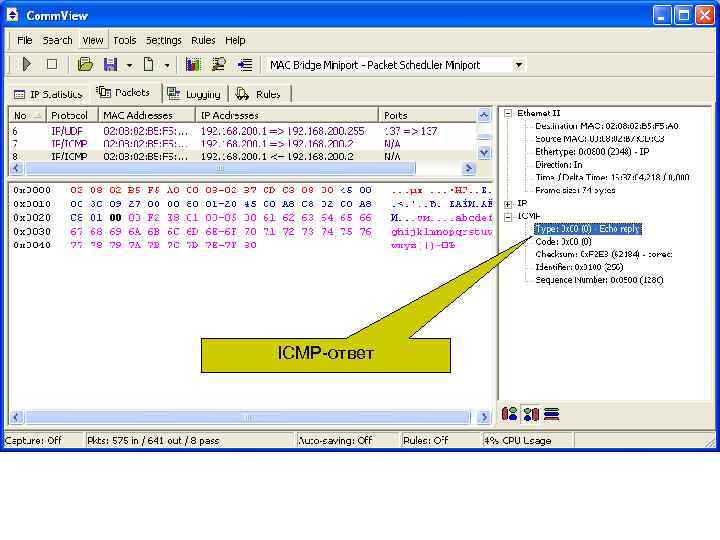Click the hex pane scroll left arrow
This screenshot has height=540, width=720.
pos(17,417)
